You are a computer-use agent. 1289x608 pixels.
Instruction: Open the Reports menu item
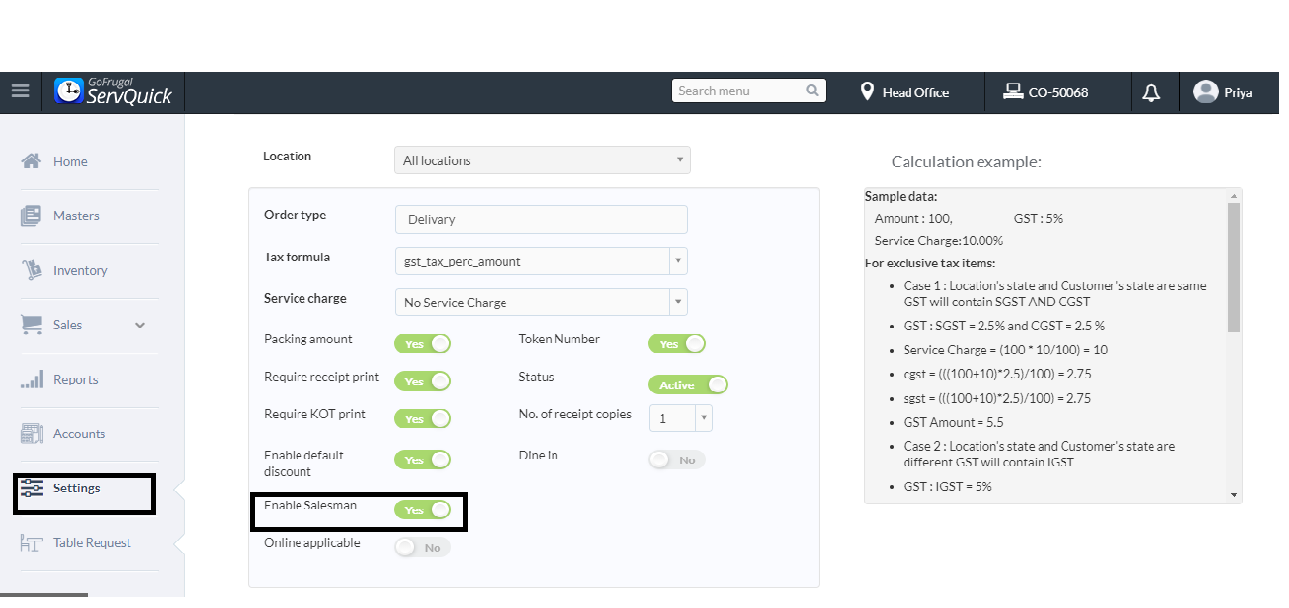pyautogui.click(x=75, y=380)
